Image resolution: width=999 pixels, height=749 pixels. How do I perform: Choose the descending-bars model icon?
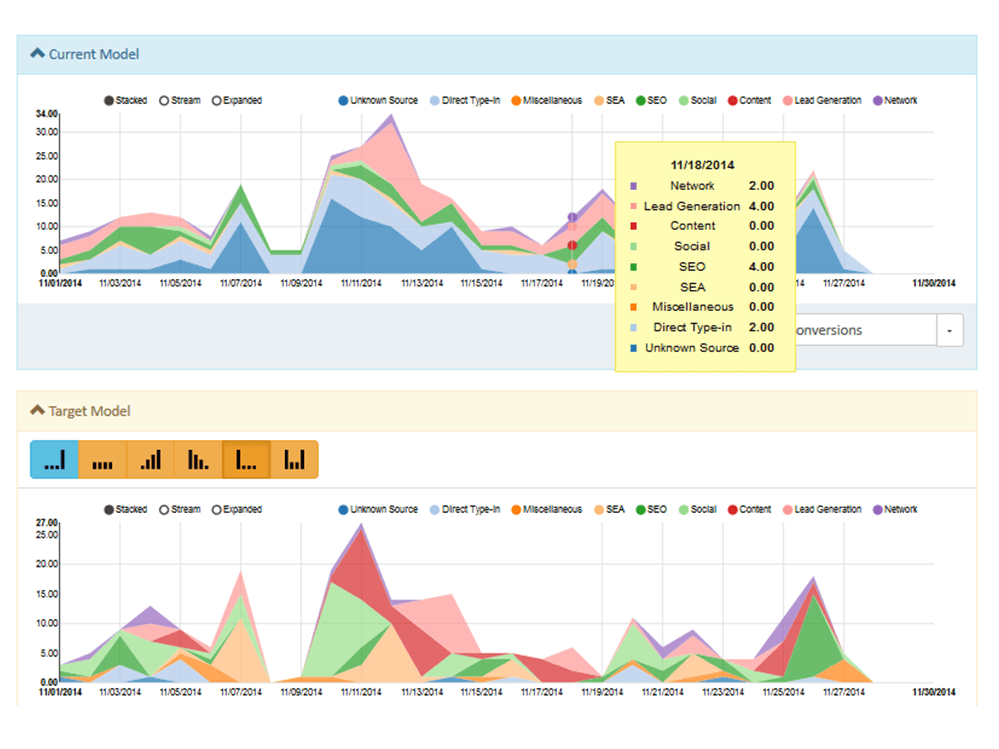(198, 460)
